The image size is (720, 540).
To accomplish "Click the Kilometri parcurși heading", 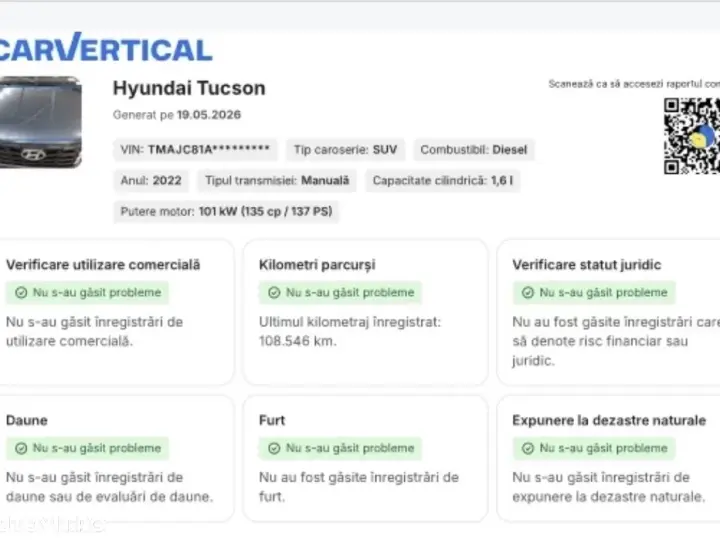I will pyautogui.click(x=317, y=265).
